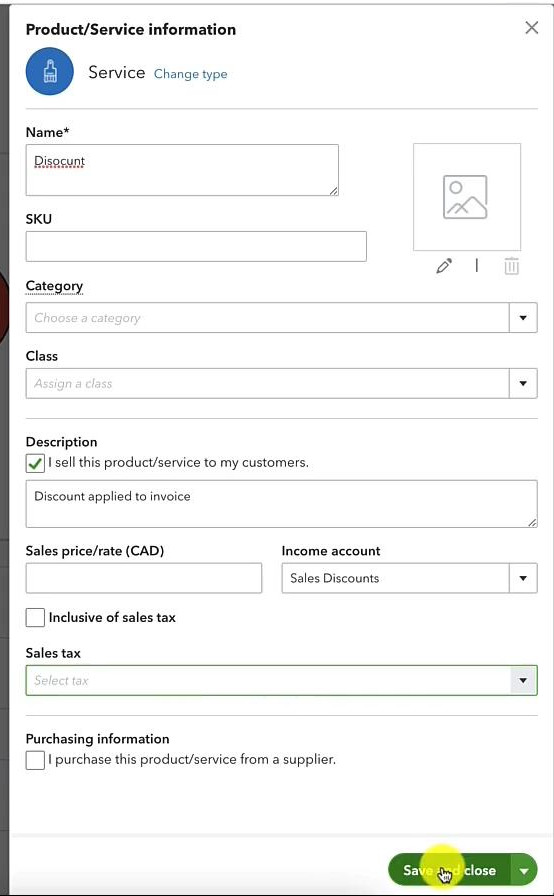Close the Product/Service information panel
Screen dimensions: 554x896
click(531, 28)
